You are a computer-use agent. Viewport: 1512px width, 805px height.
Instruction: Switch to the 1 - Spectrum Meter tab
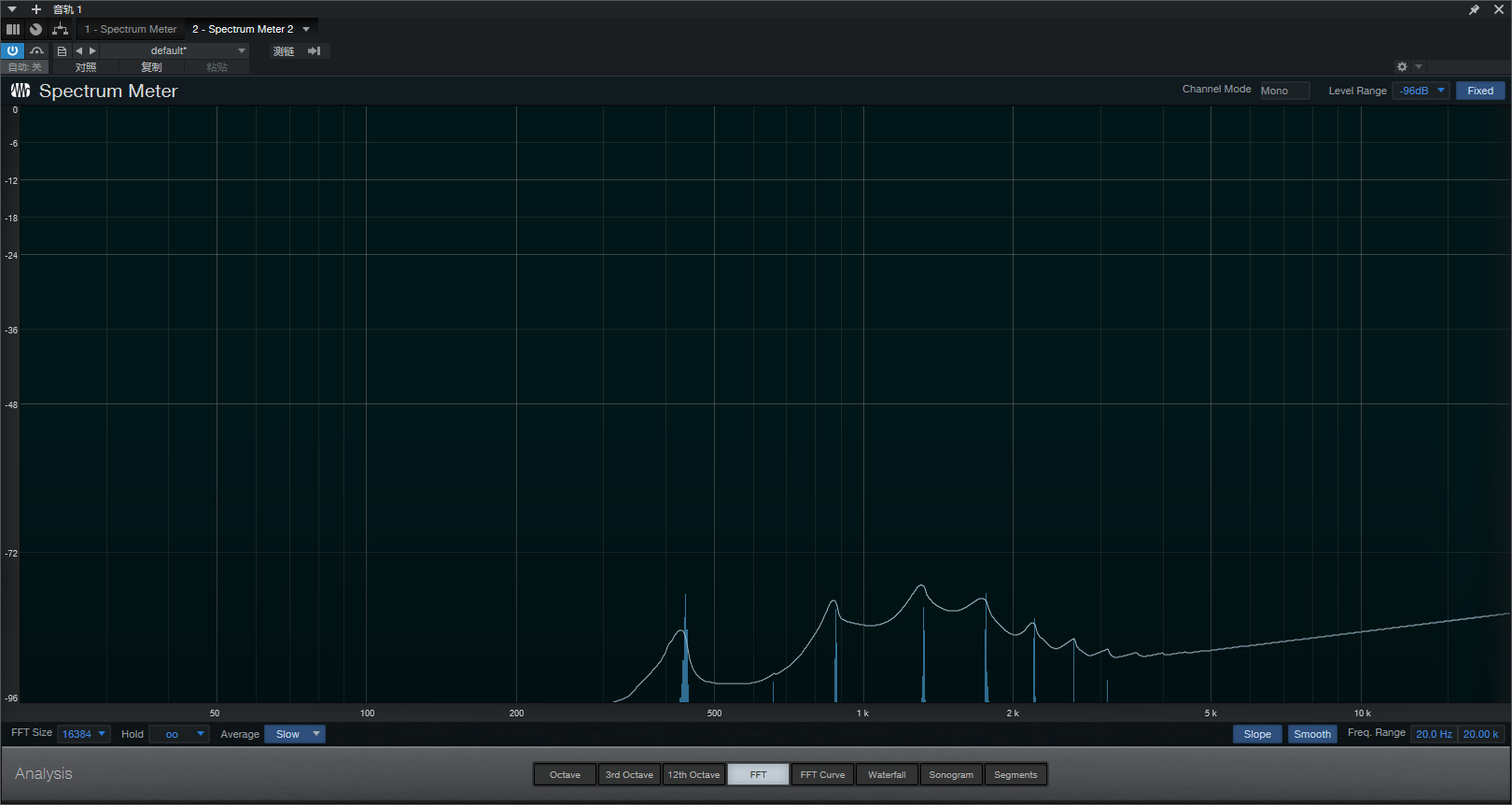coord(131,29)
